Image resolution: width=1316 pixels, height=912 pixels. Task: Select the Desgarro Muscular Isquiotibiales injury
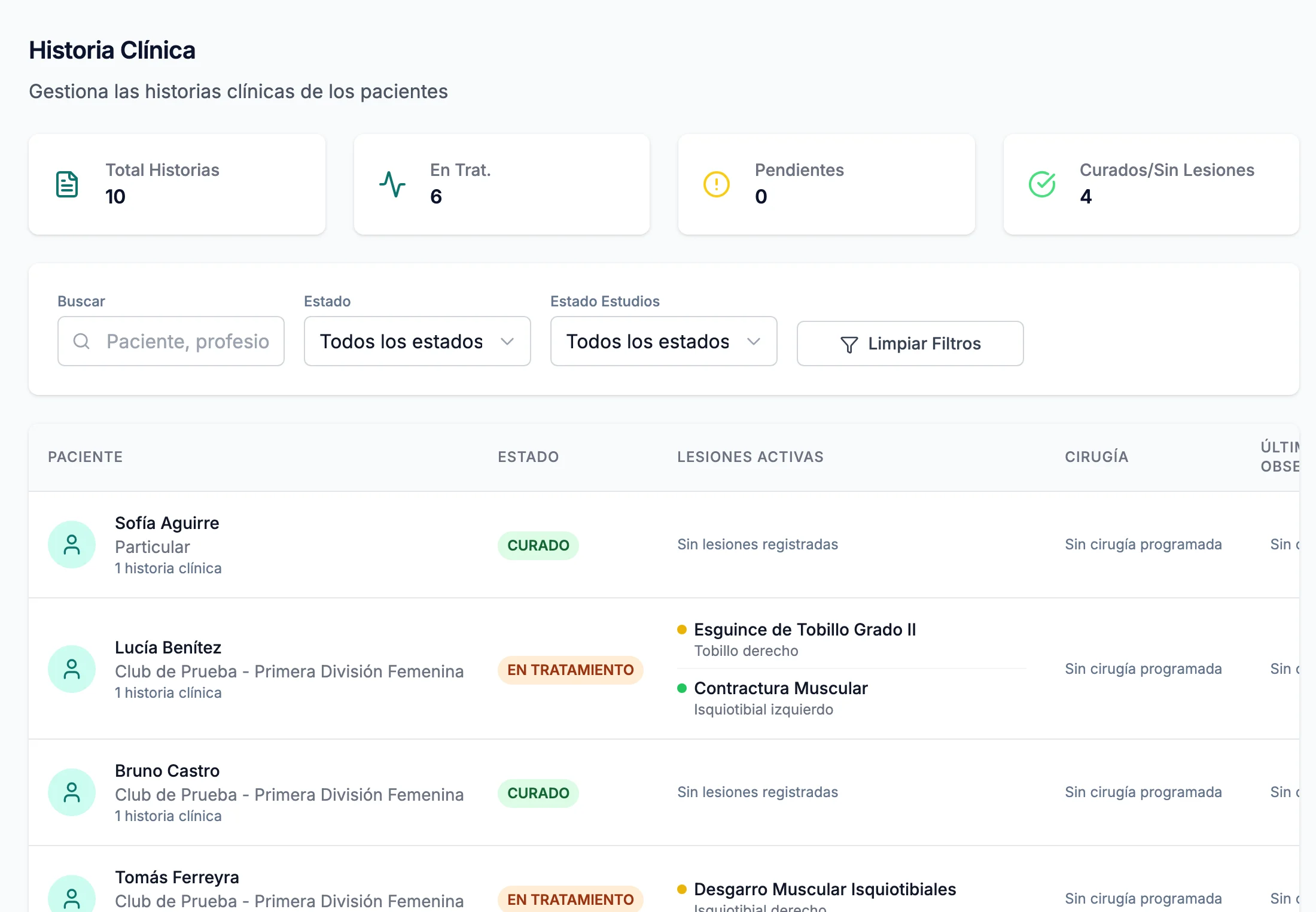tap(825, 889)
